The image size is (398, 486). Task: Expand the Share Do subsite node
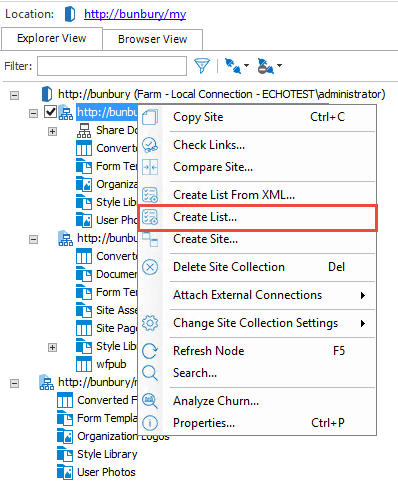click(52, 131)
